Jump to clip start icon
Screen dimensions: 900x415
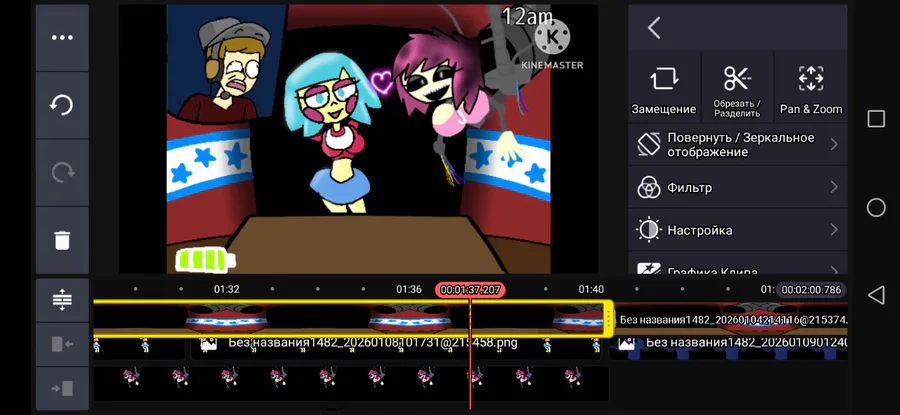62,344
